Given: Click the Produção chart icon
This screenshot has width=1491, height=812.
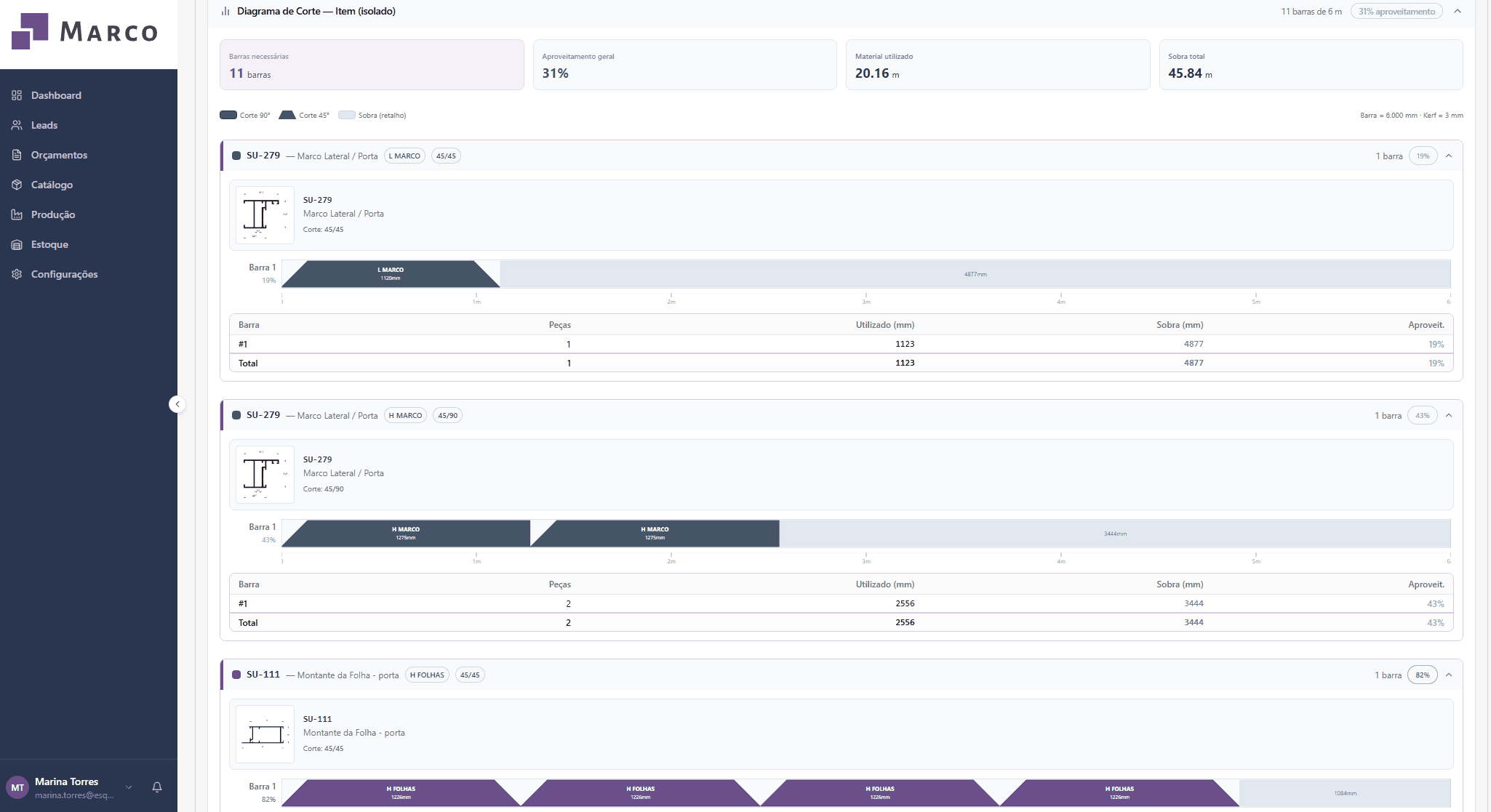Looking at the screenshot, I should click(x=17, y=214).
